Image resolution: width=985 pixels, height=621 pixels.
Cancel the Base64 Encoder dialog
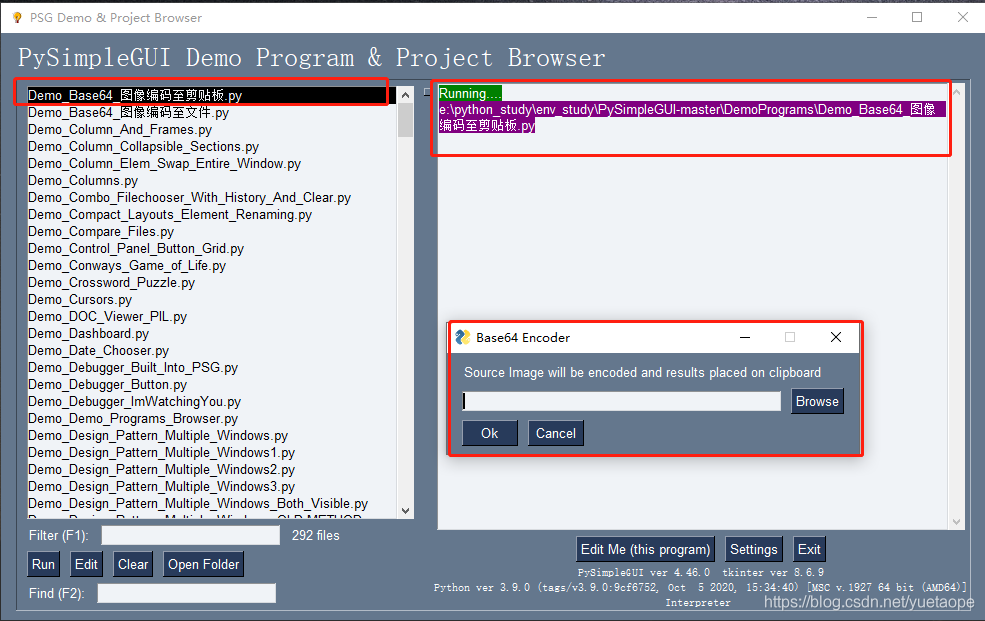pyautogui.click(x=556, y=433)
